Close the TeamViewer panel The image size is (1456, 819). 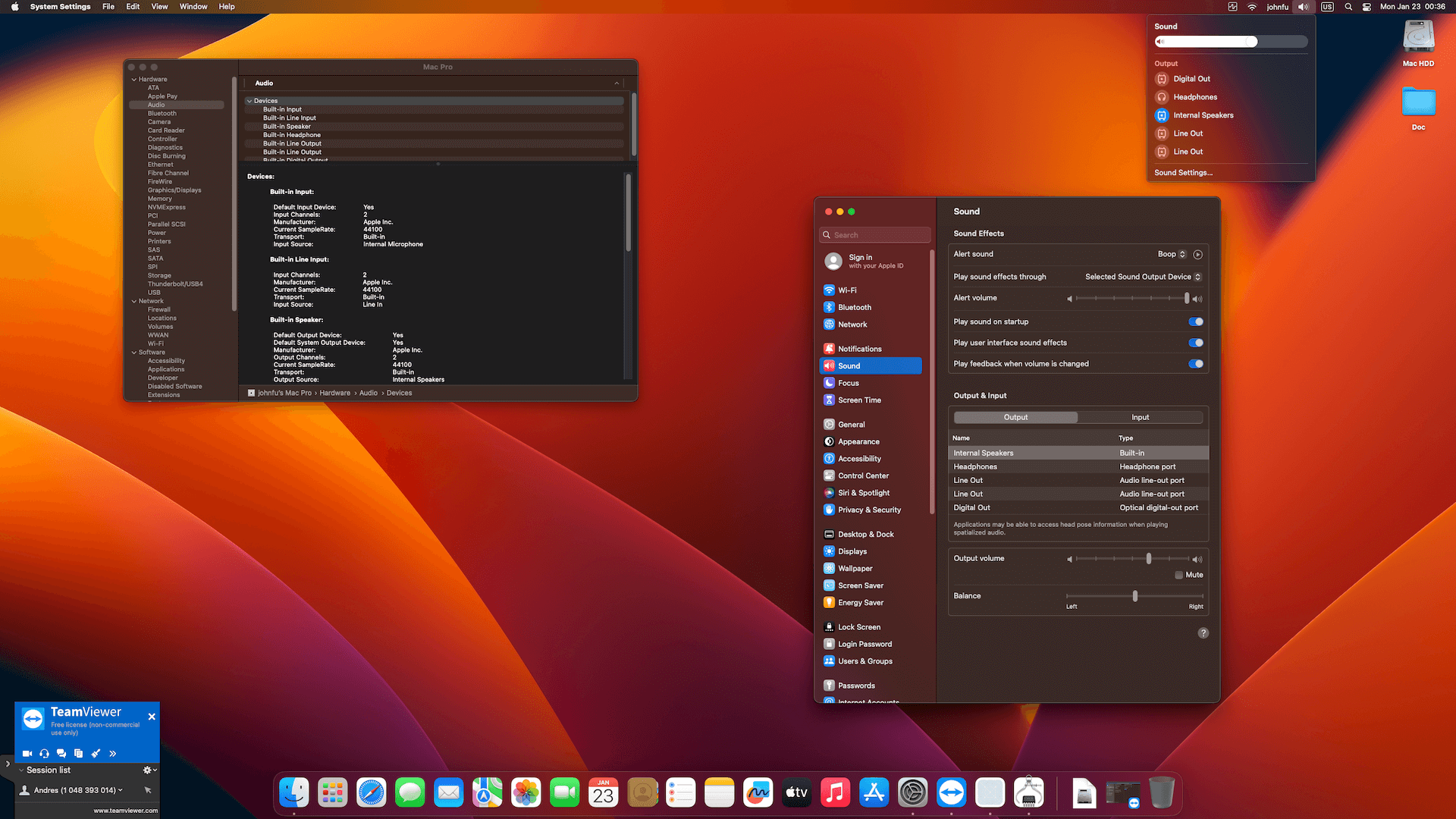point(152,717)
